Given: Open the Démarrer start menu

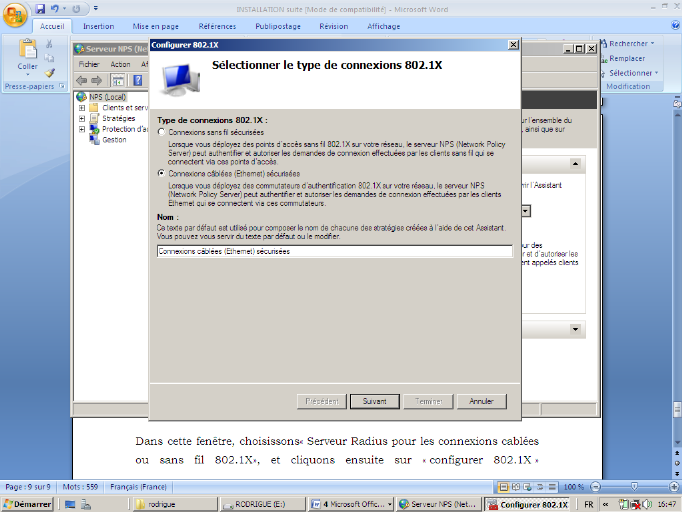Looking at the screenshot, I should pyautogui.click(x=27, y=504).
